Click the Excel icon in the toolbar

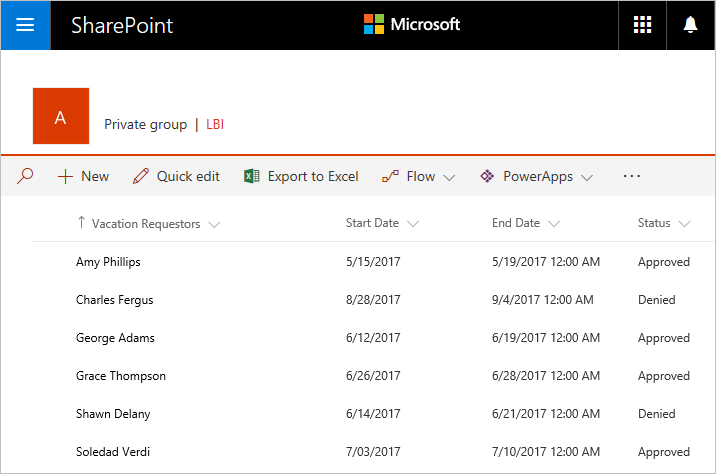tap(252, 176)
